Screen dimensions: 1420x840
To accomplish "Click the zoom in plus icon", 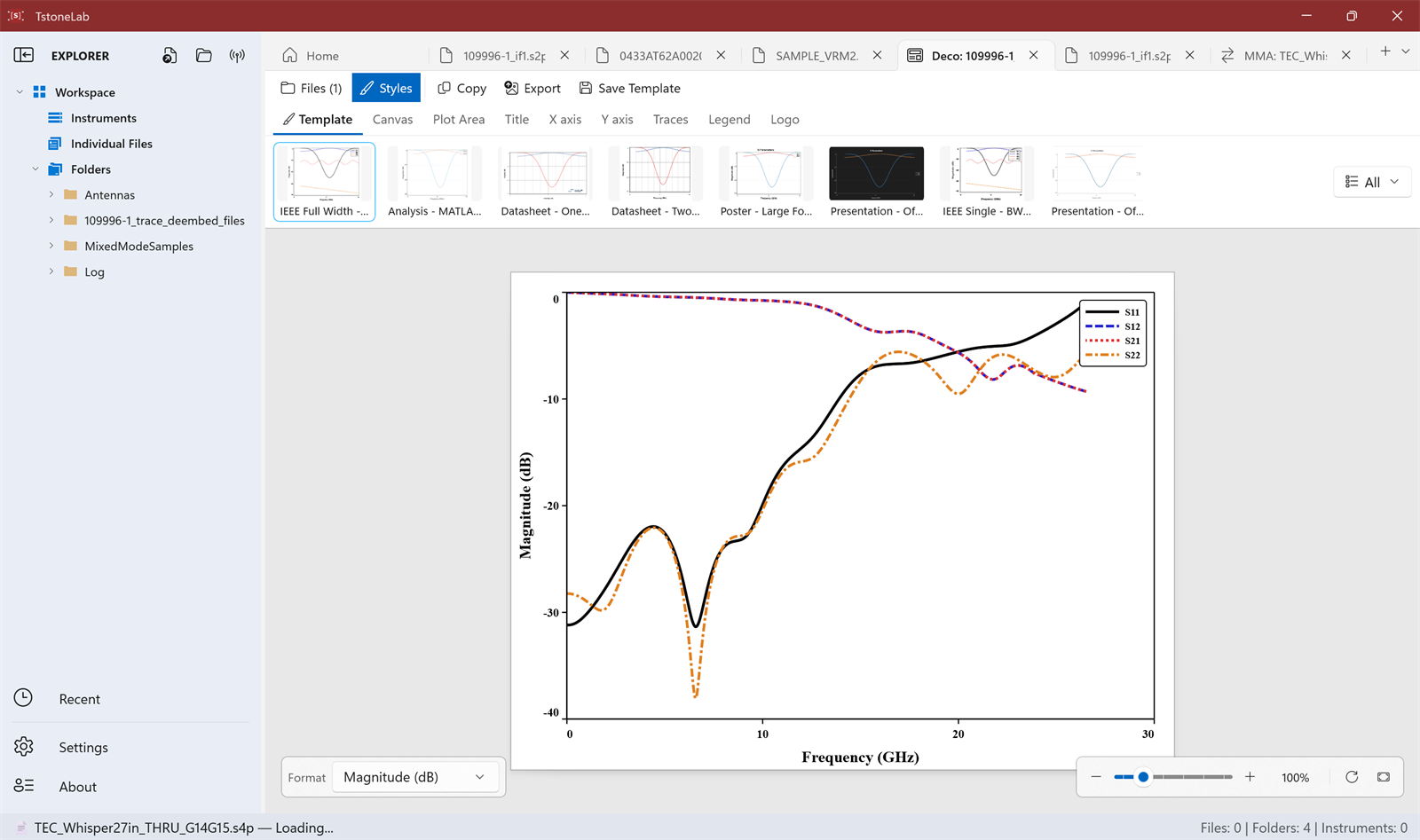I will (1250, 777).
